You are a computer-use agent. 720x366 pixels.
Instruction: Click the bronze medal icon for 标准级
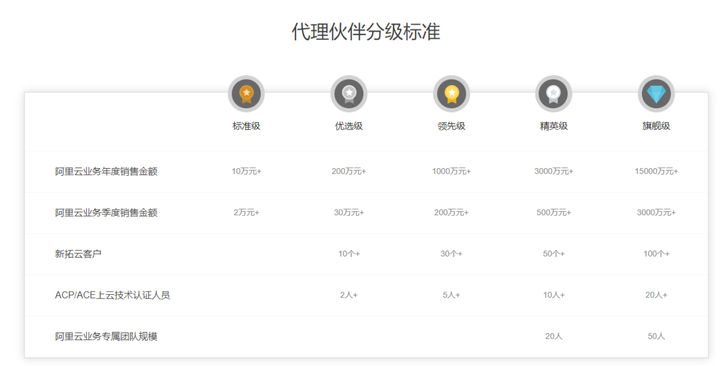click(x=246, y=94)
